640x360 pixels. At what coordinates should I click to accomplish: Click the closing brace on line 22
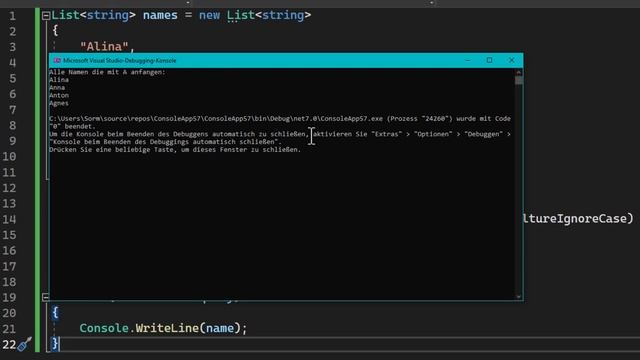pos(55,344)
